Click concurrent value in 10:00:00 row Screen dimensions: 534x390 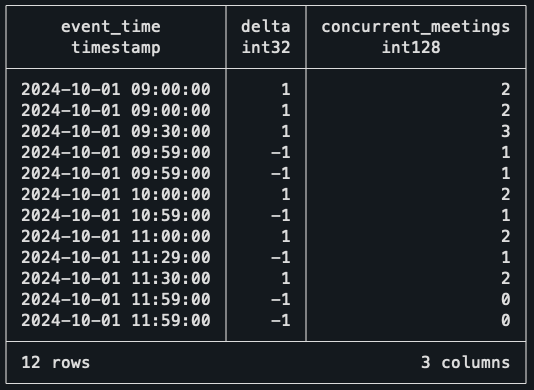506,194
